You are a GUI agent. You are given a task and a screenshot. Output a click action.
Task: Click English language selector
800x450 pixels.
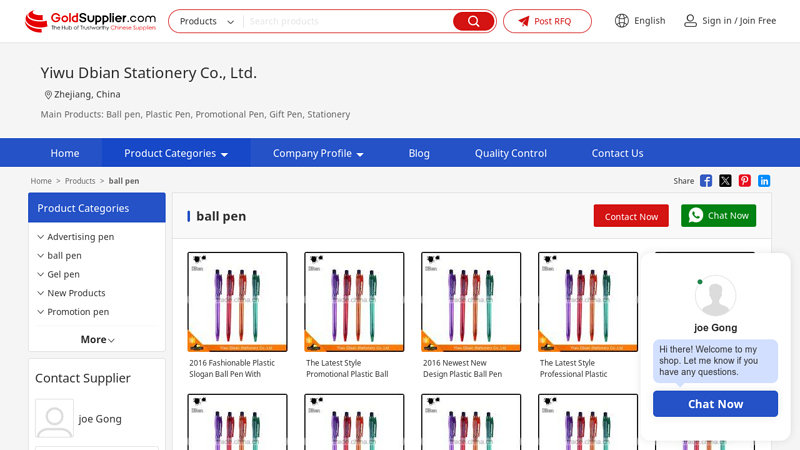(649, 21)
